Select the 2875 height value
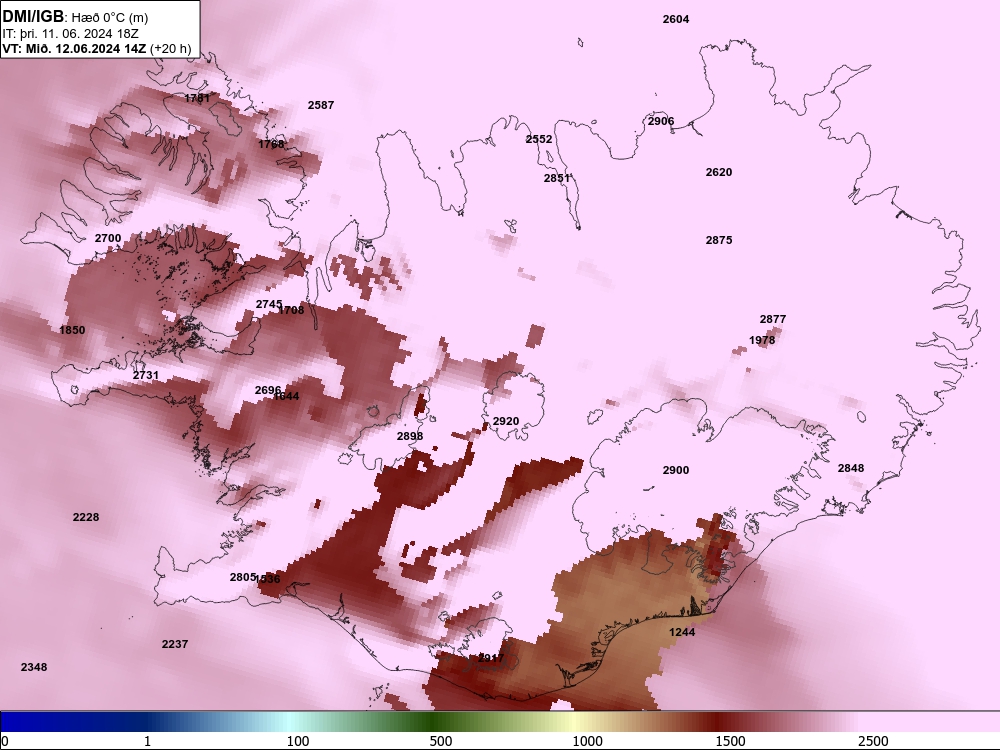The width and height of the screenshot is (1000, 750). (x=719, y=240)
